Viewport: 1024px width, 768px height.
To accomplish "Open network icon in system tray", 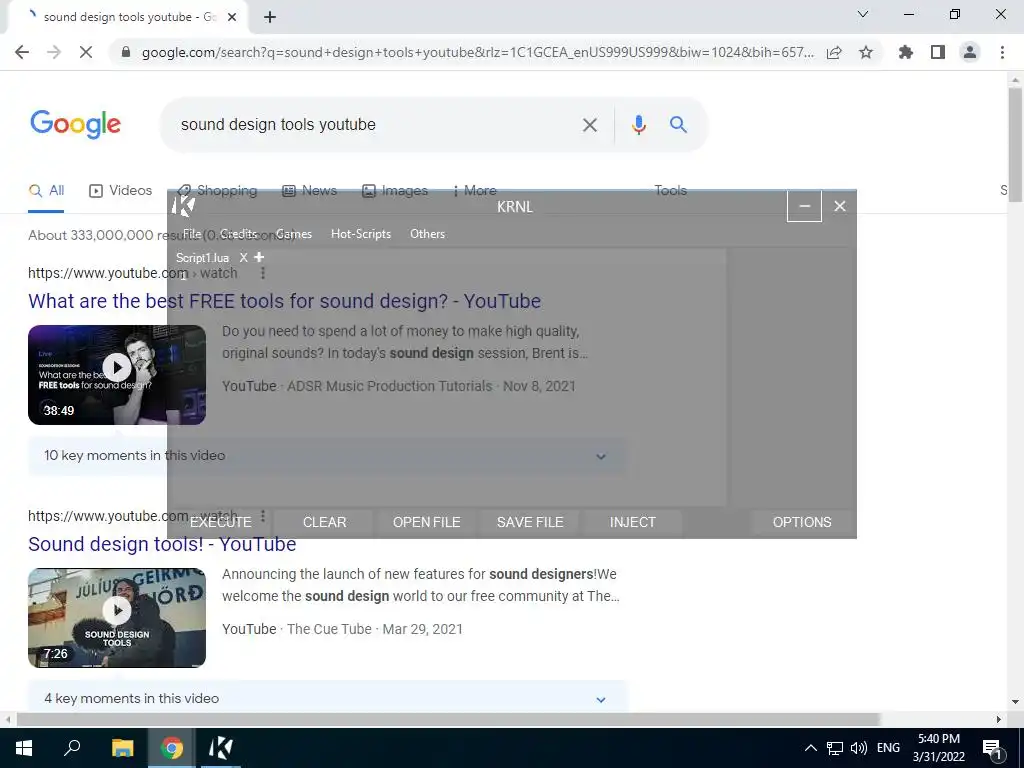I will (835, 748).
